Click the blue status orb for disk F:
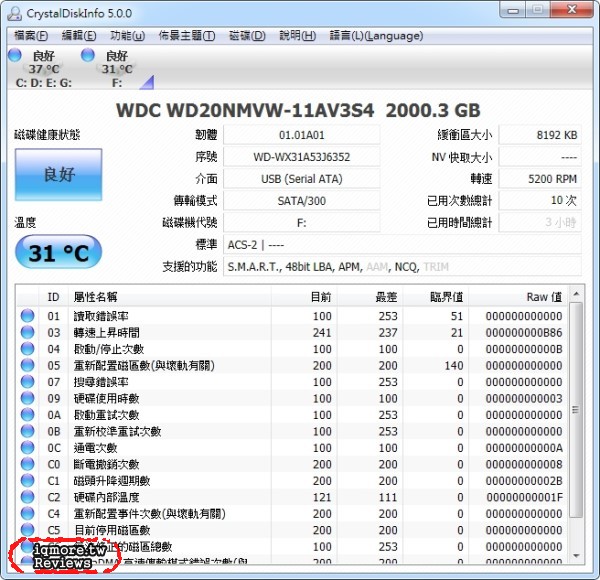600x580 pixels. pyautogui.click(x=88, y=55)
